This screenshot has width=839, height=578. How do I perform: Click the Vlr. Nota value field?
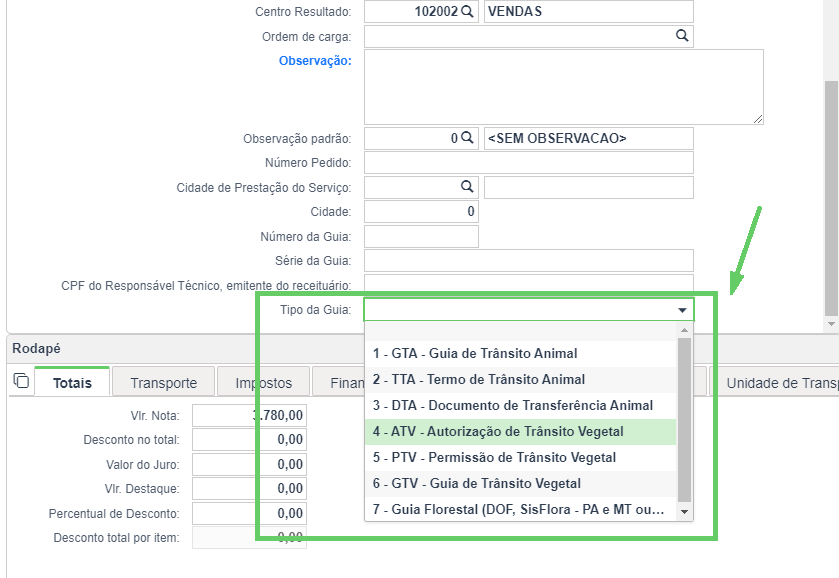(249, 415)
